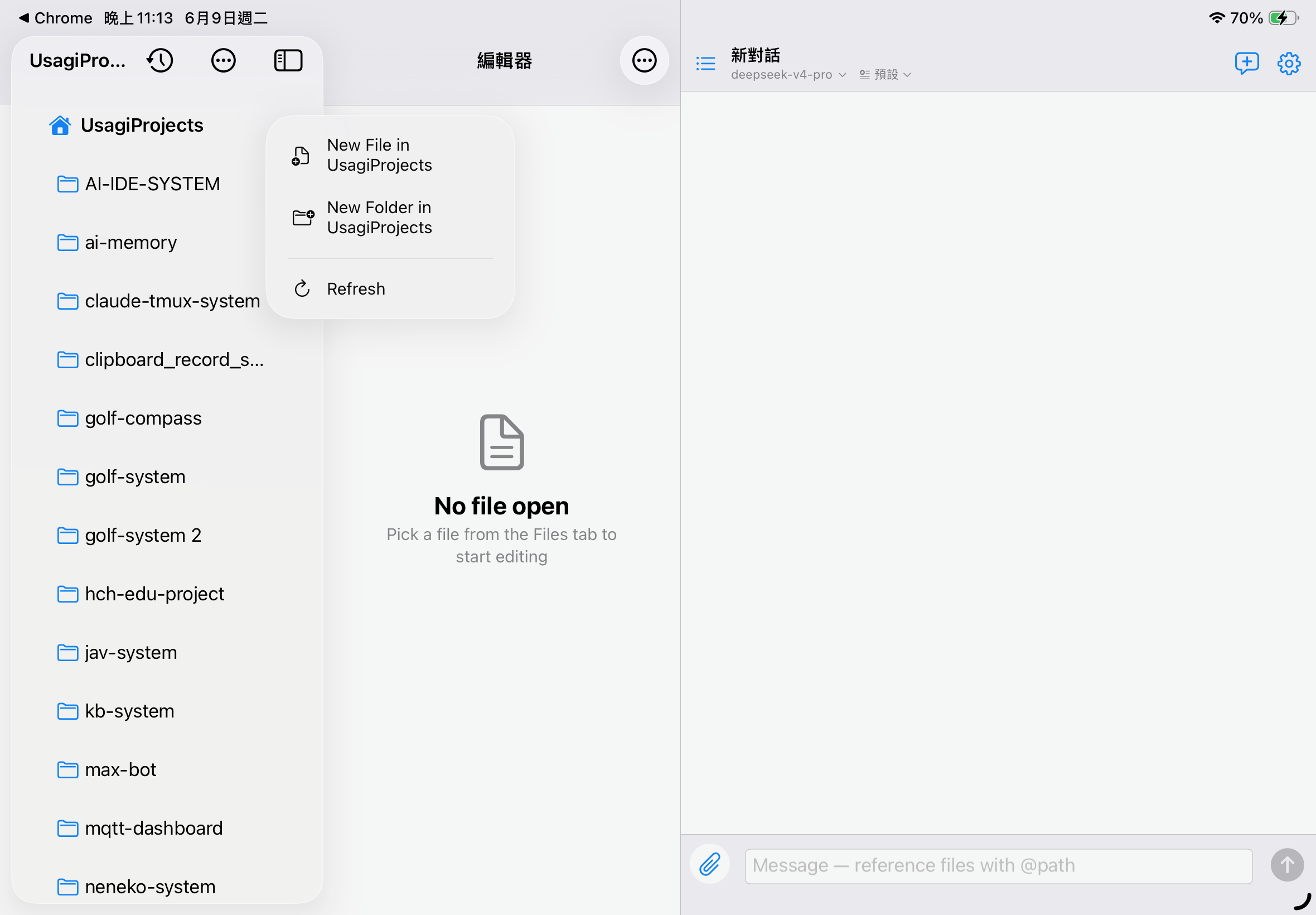Viewport: 1316px width, 915px height.
Task: Click the golf-compass folder icon
Action: tap(67, 418)
